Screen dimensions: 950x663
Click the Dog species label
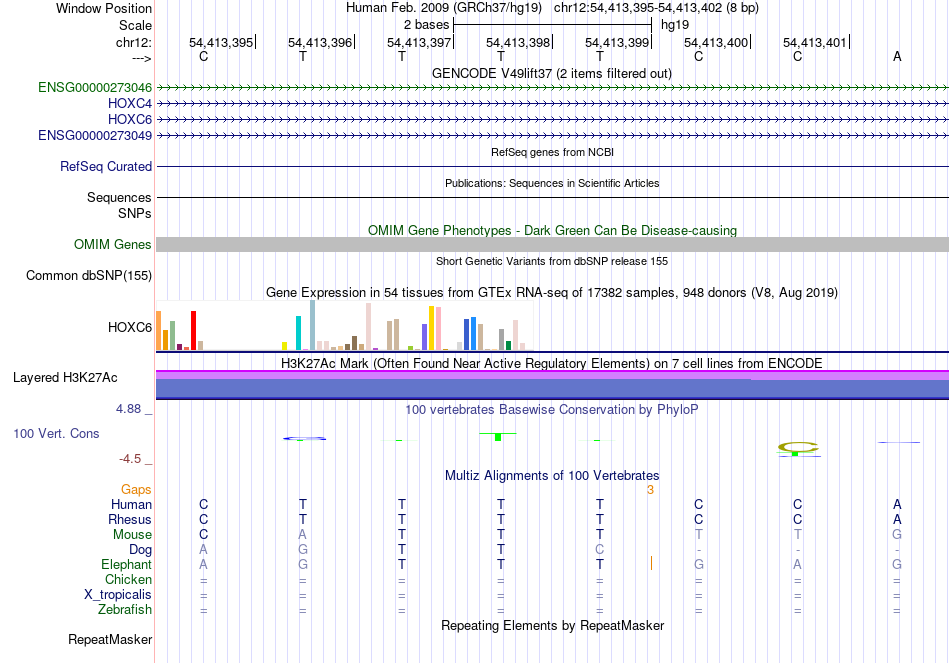click(141, 550)
